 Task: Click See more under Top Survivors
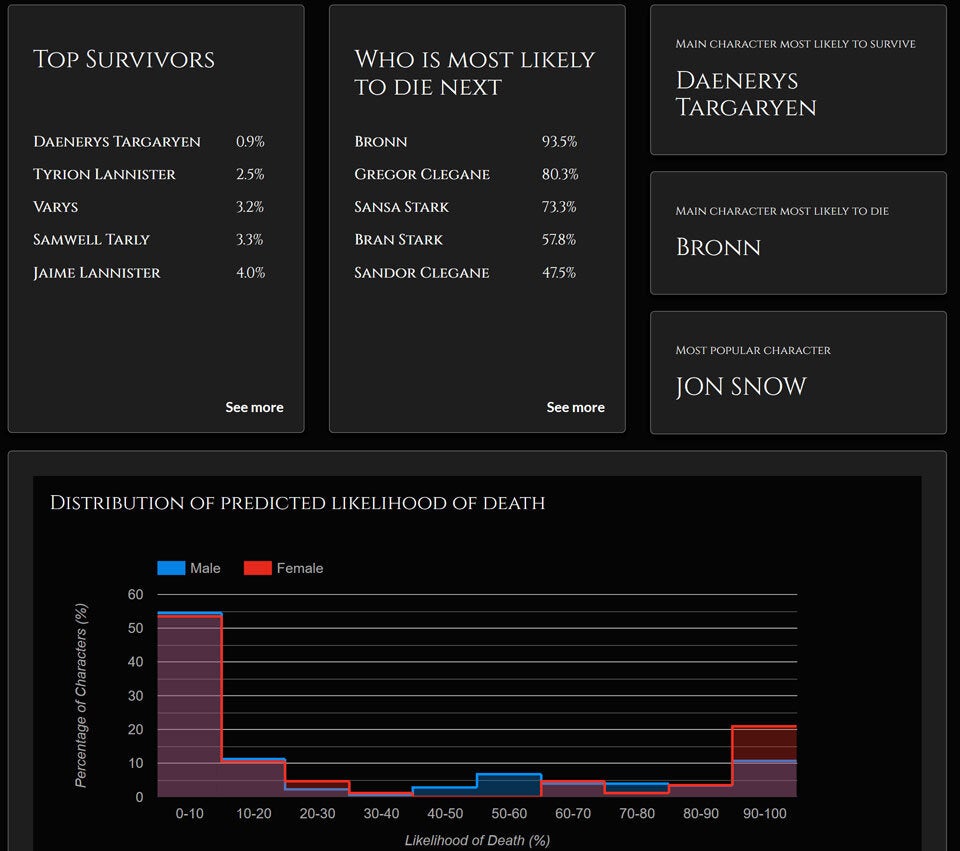[x=254, y=407]
